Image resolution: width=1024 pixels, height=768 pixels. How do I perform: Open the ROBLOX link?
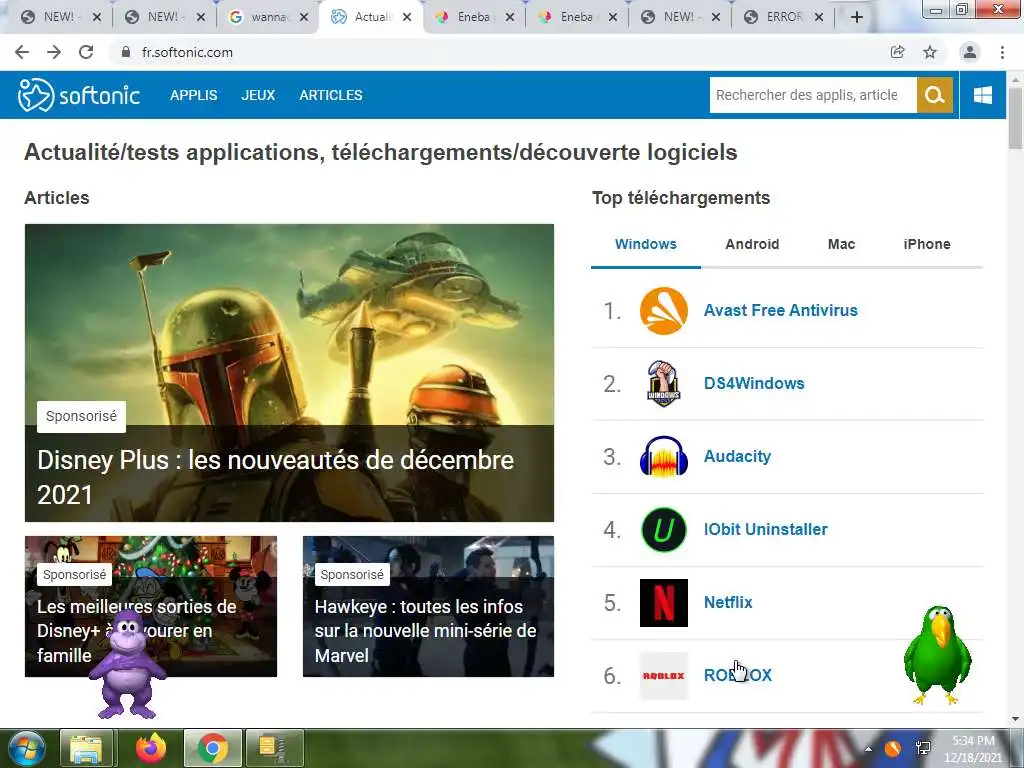click(x=737, y=676)
